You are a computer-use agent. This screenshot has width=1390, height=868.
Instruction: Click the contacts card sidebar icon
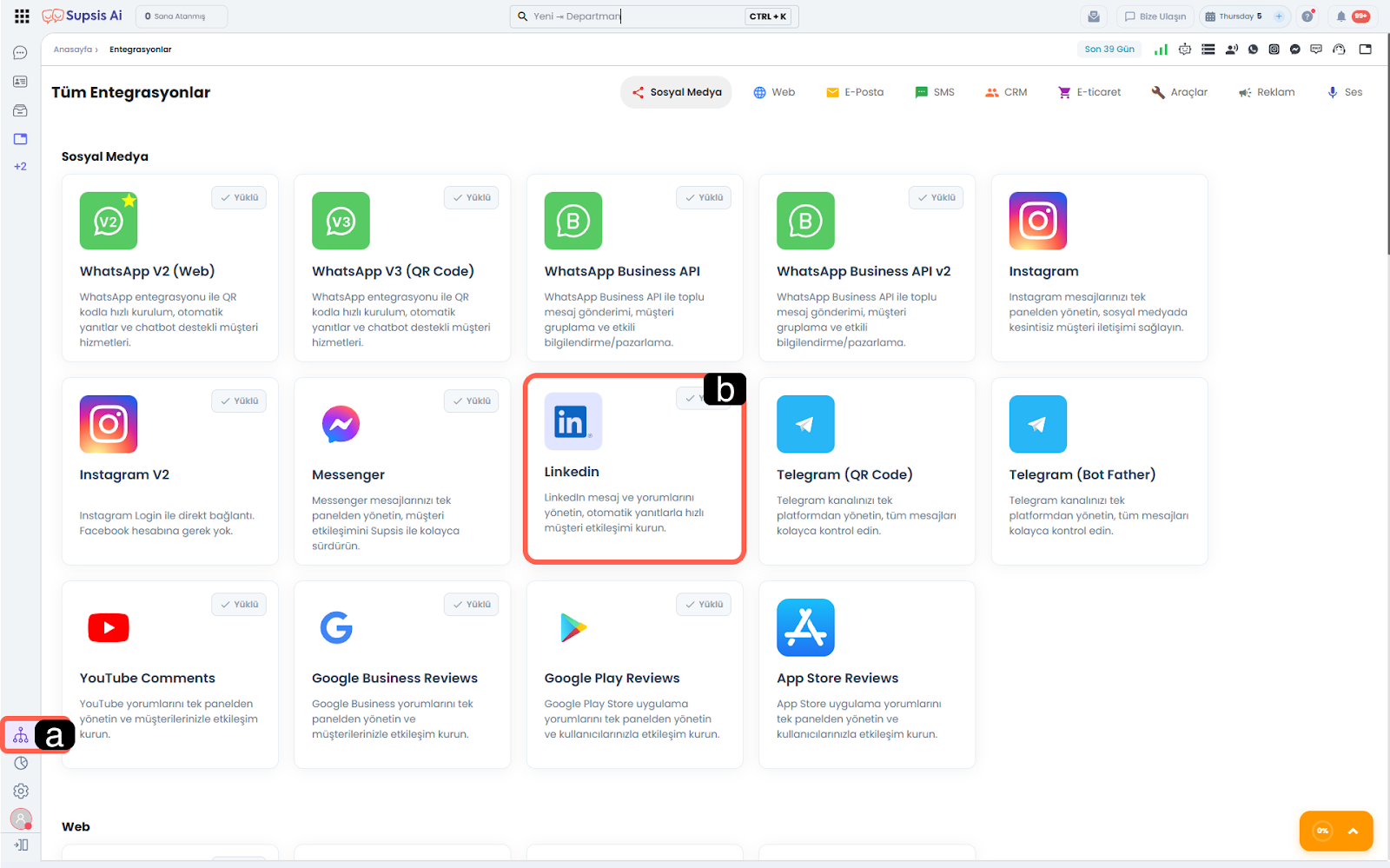coord(20,82)
